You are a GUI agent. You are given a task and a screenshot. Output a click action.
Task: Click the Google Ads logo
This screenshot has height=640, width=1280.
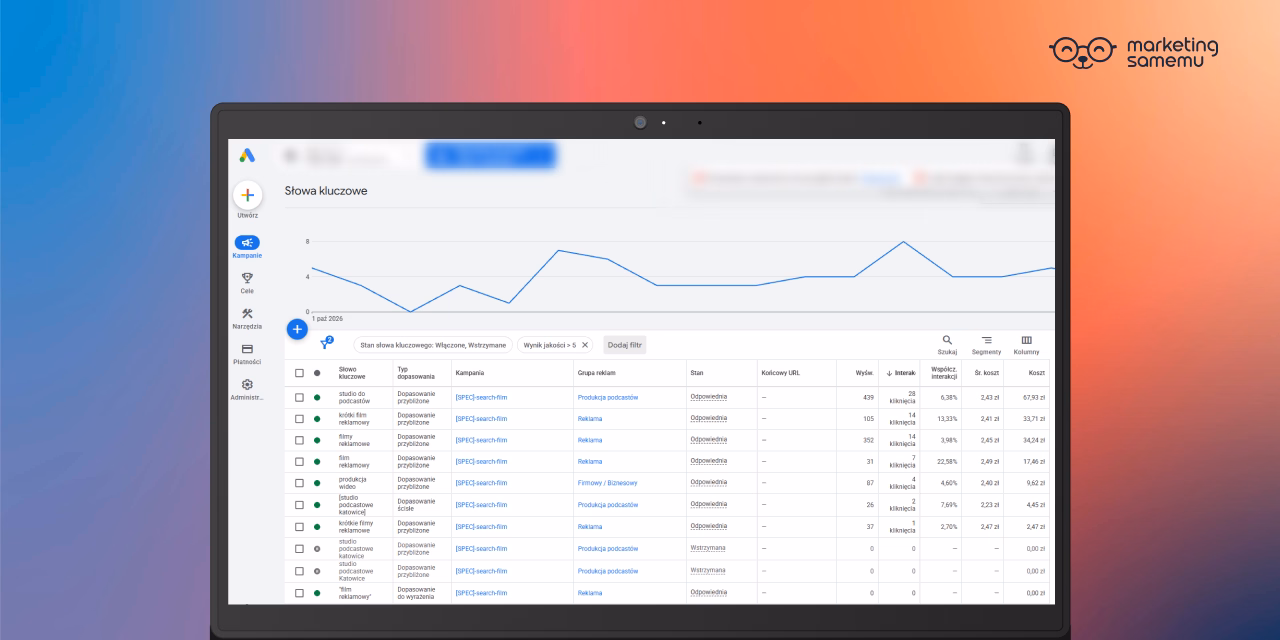click(247, 155)
